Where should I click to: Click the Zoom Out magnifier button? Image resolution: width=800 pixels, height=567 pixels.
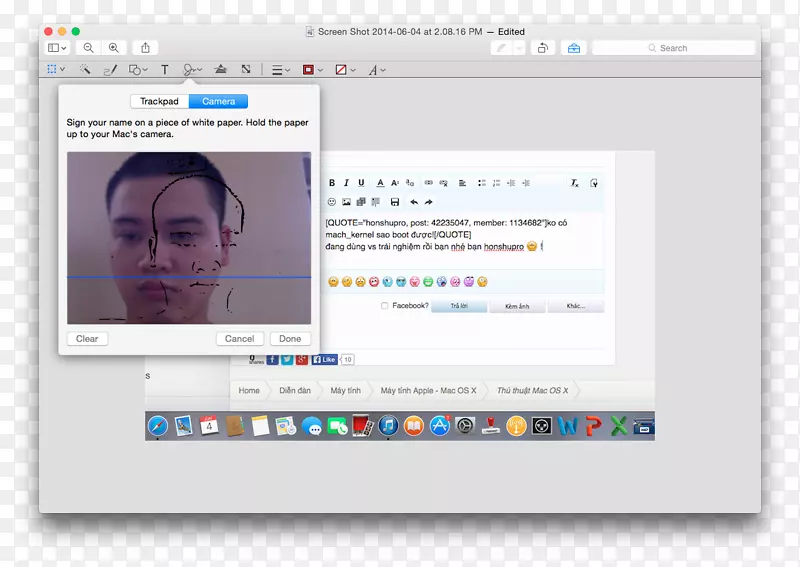tap(89, 48)
